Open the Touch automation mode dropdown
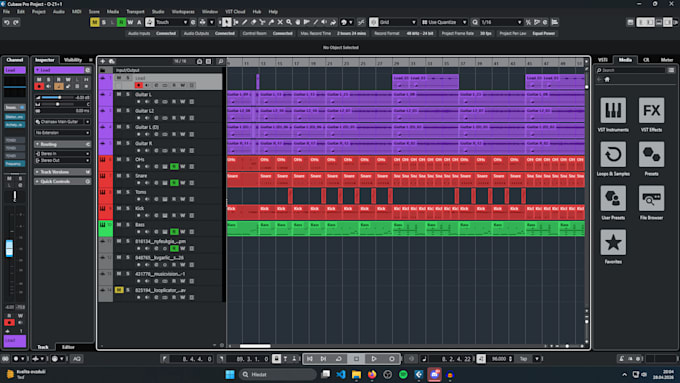 click(x=172, y=22)
